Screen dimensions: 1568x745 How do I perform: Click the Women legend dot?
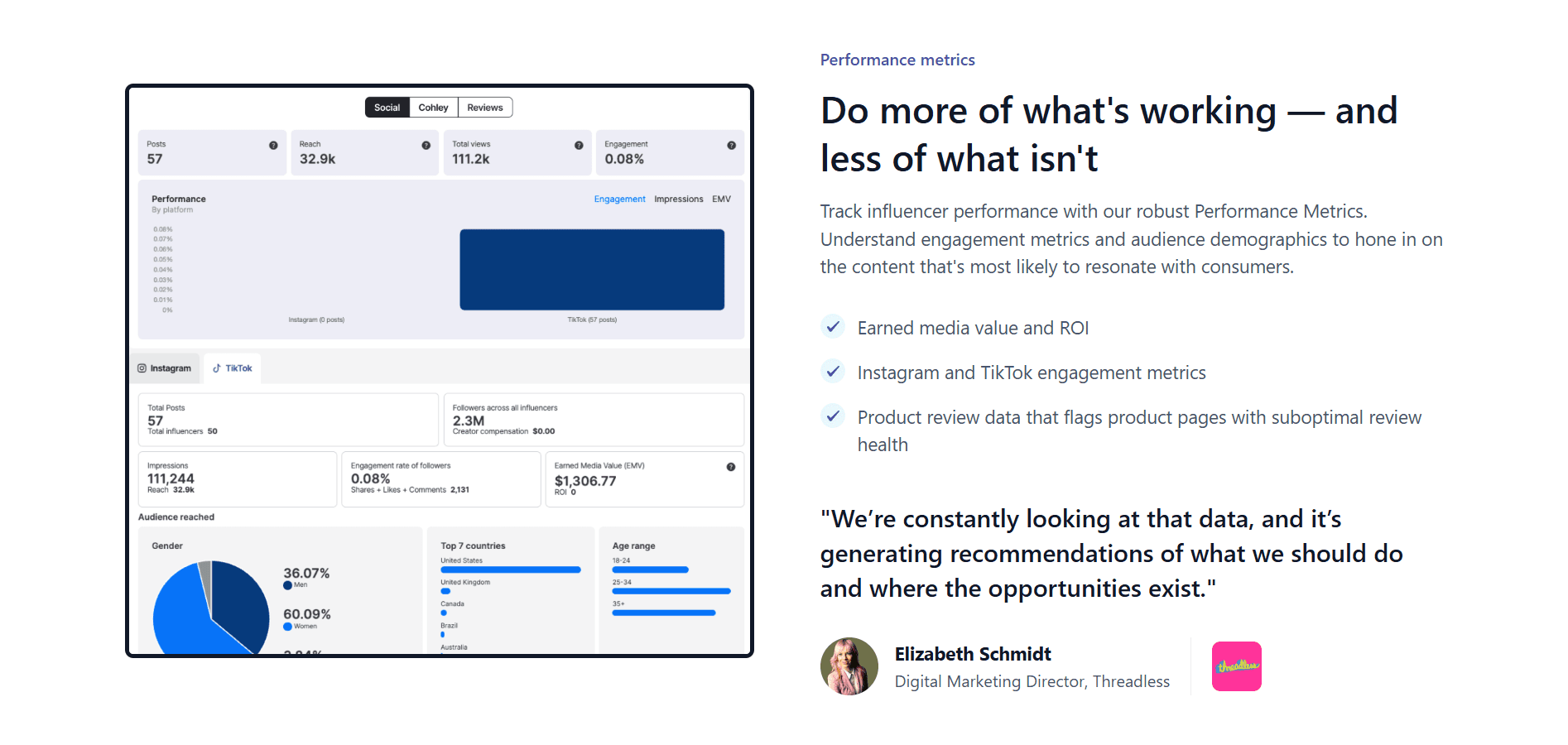[x=287, y=627]
